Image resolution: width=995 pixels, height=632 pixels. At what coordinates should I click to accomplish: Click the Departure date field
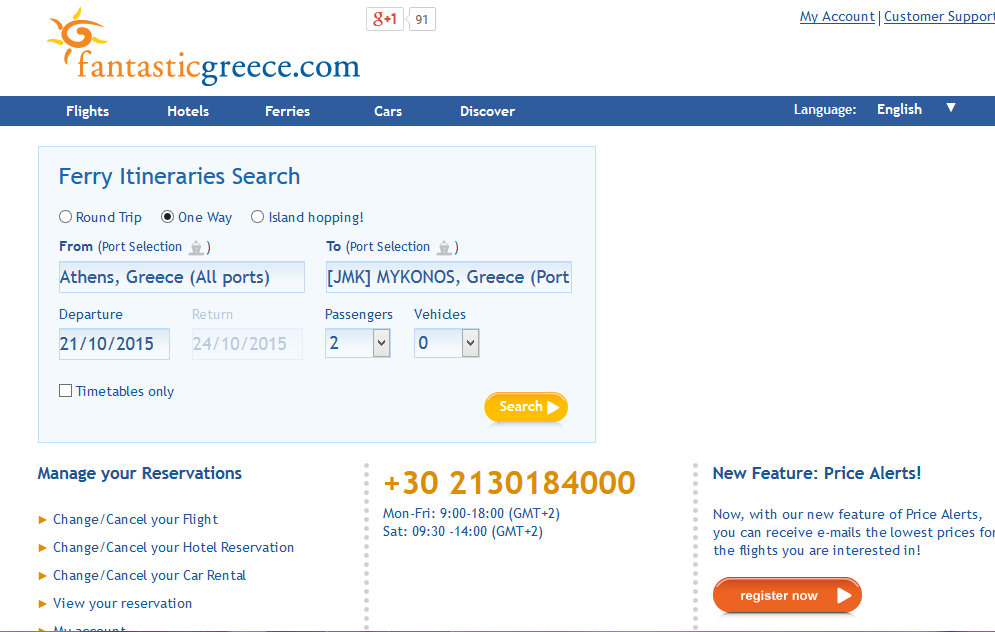[114, 344]
